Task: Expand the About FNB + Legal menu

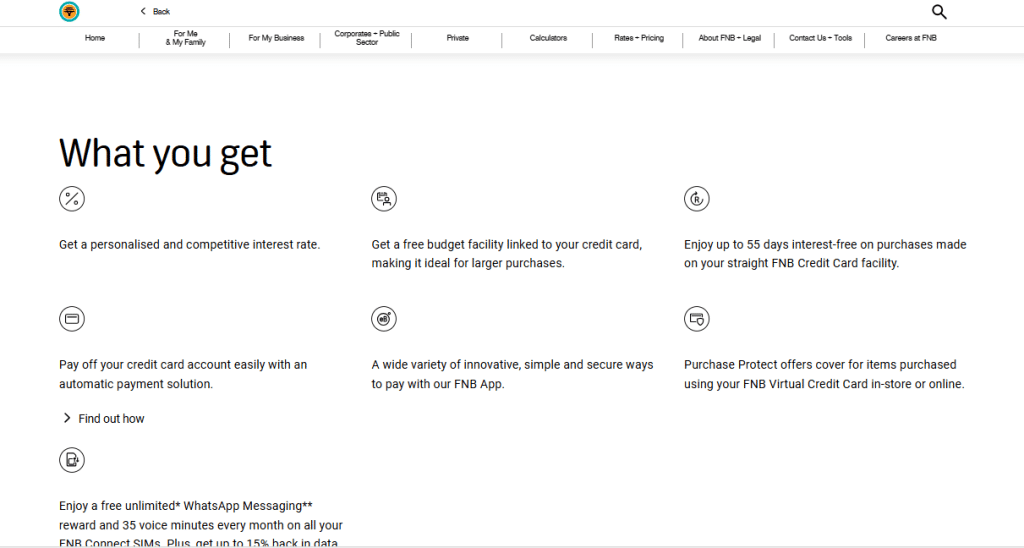Action: (x=729, y=38)
